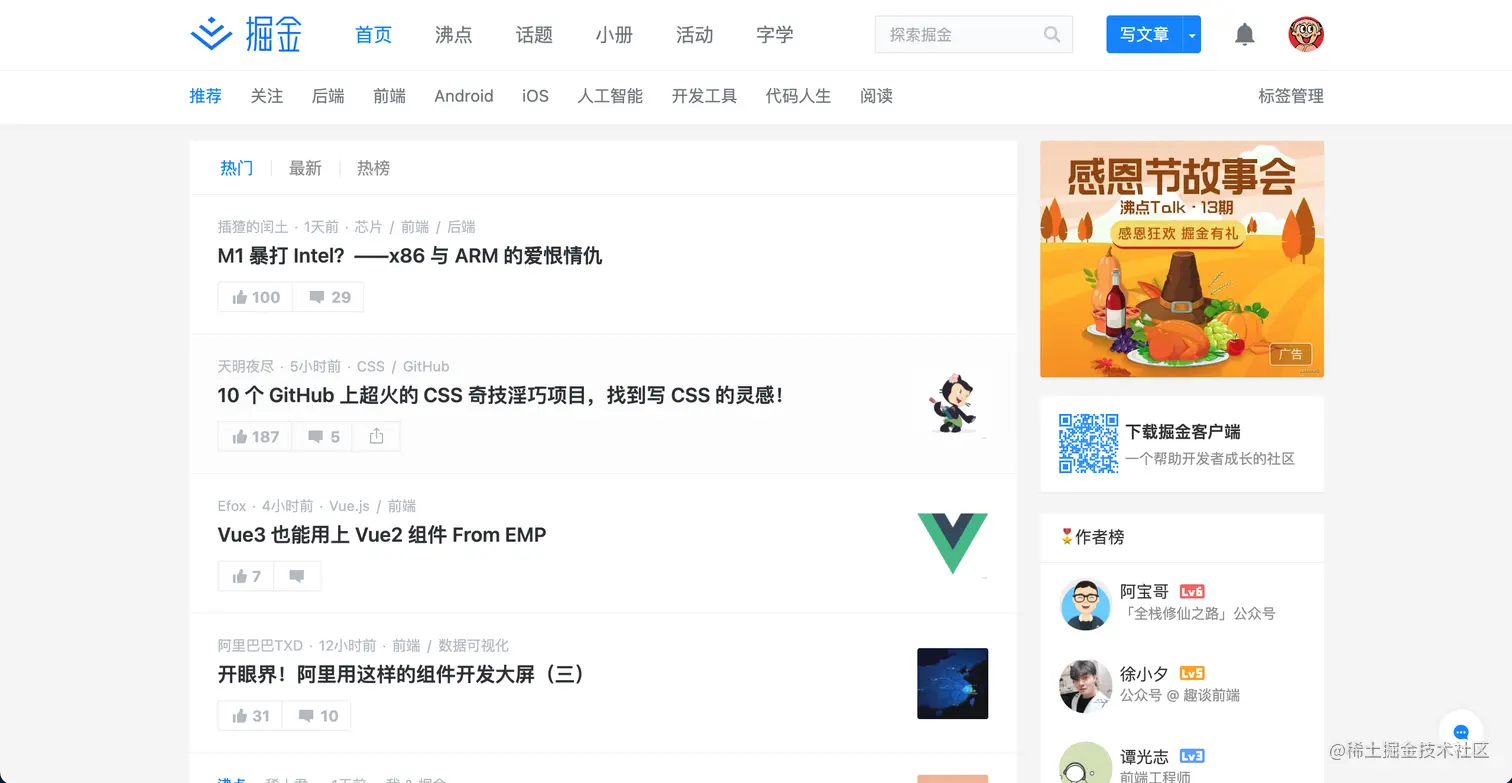Viewport: 1512px width, 783px height.
Task: Like the Vue3 article (7)
Action: coord(246,576)
